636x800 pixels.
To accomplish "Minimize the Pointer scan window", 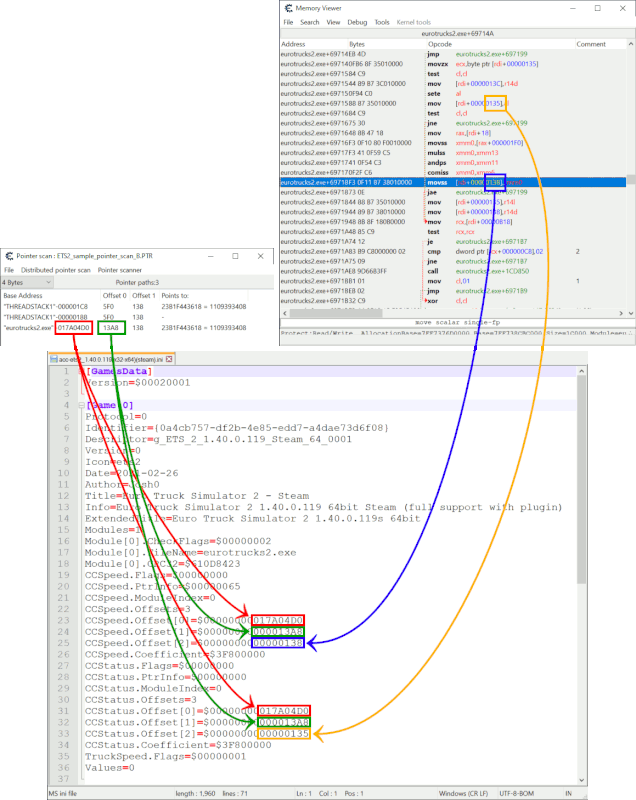I will [211, 256].
